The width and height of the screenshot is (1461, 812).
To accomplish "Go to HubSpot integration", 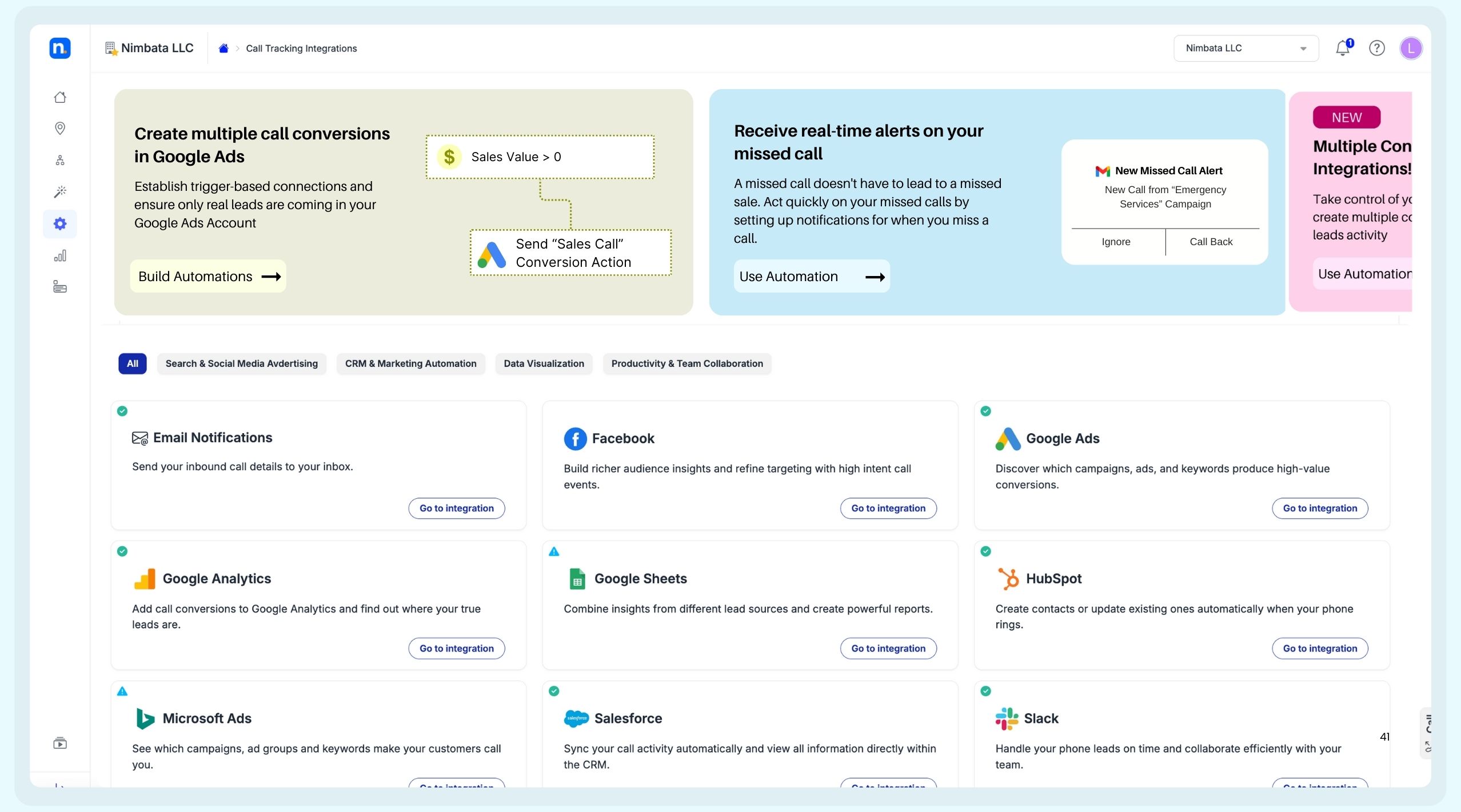I will coord(1319,648).
